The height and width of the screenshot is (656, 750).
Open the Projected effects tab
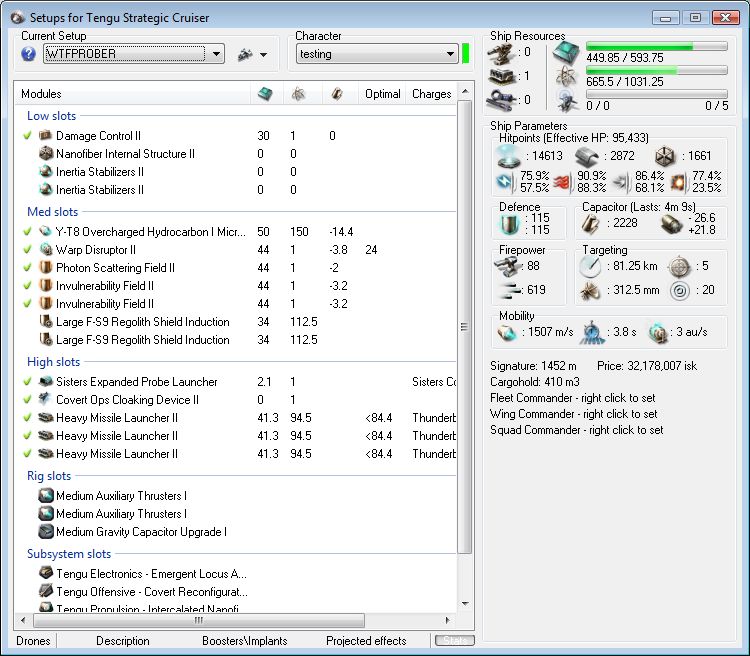366,641
